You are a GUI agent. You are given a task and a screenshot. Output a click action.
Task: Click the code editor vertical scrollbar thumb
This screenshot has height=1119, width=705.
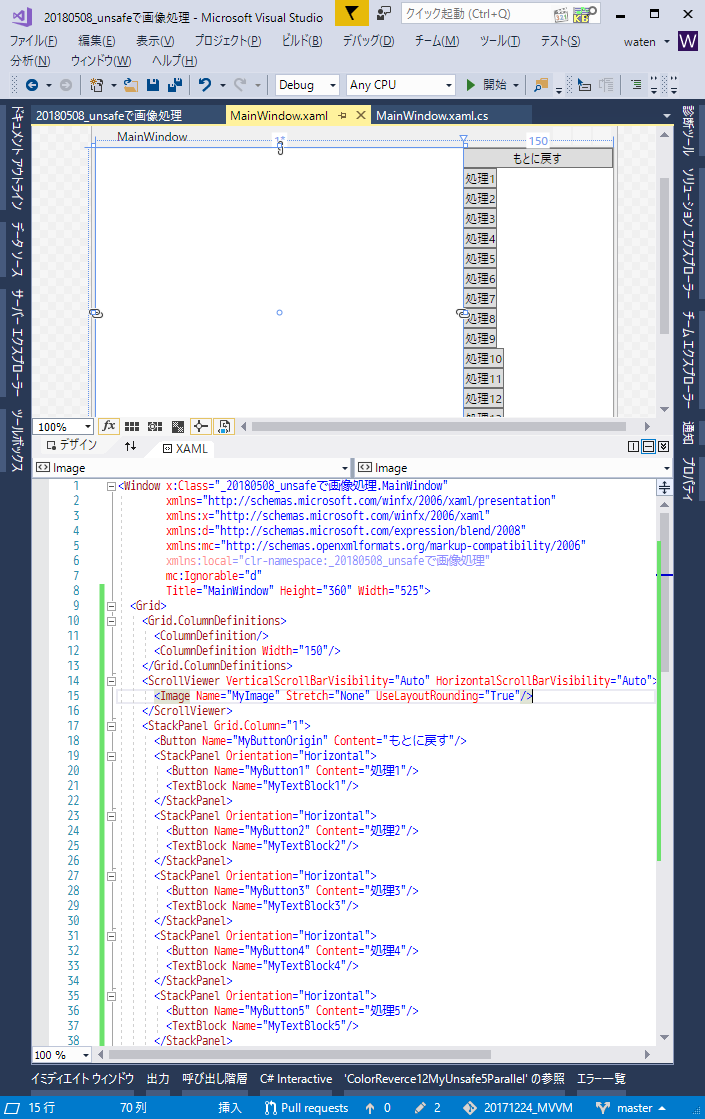664,592
